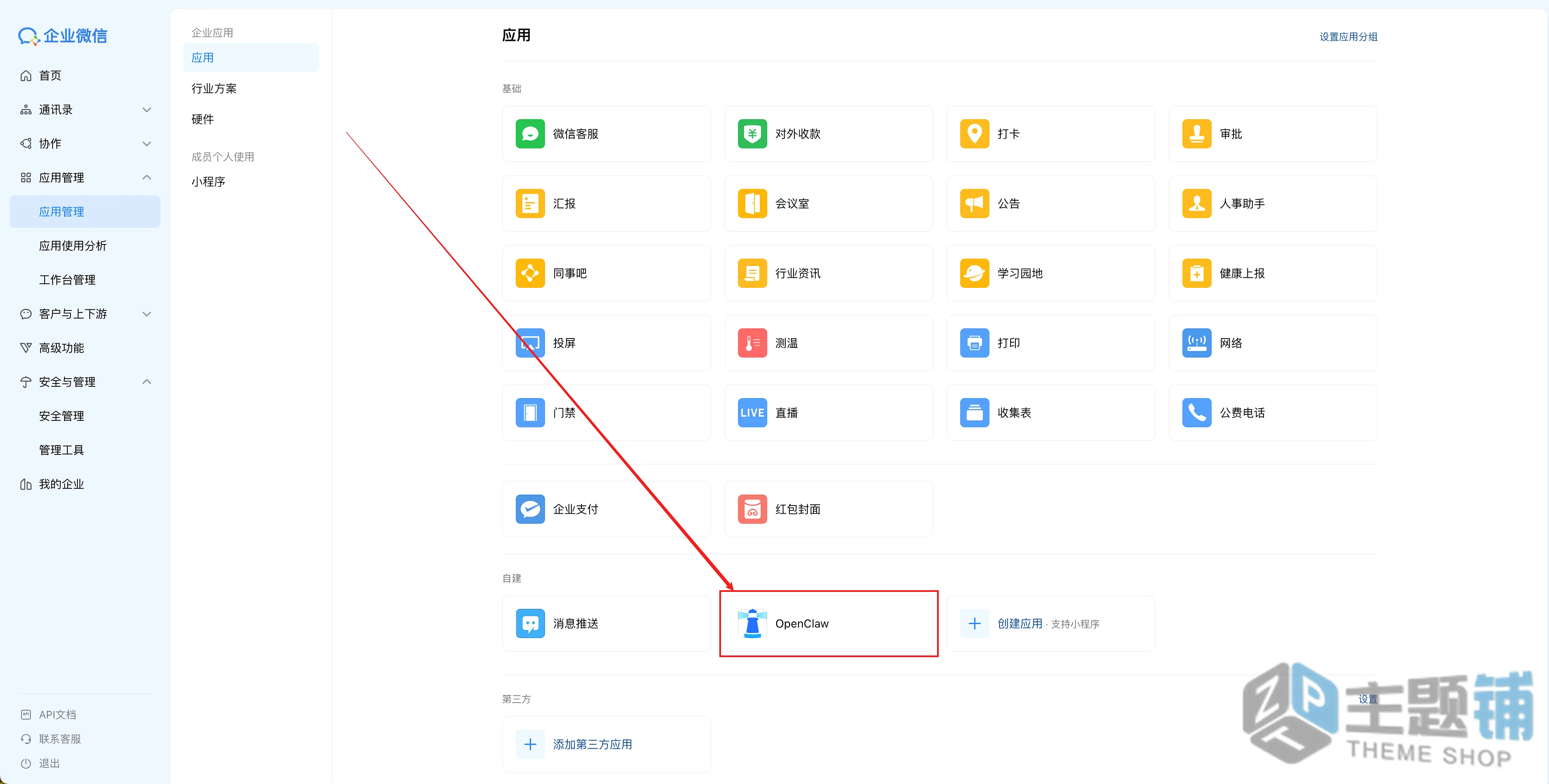This screenshot has width=1549, height=784.
Task: Open the OpenClaw lighthouse icon
Action: pos(752,623)
